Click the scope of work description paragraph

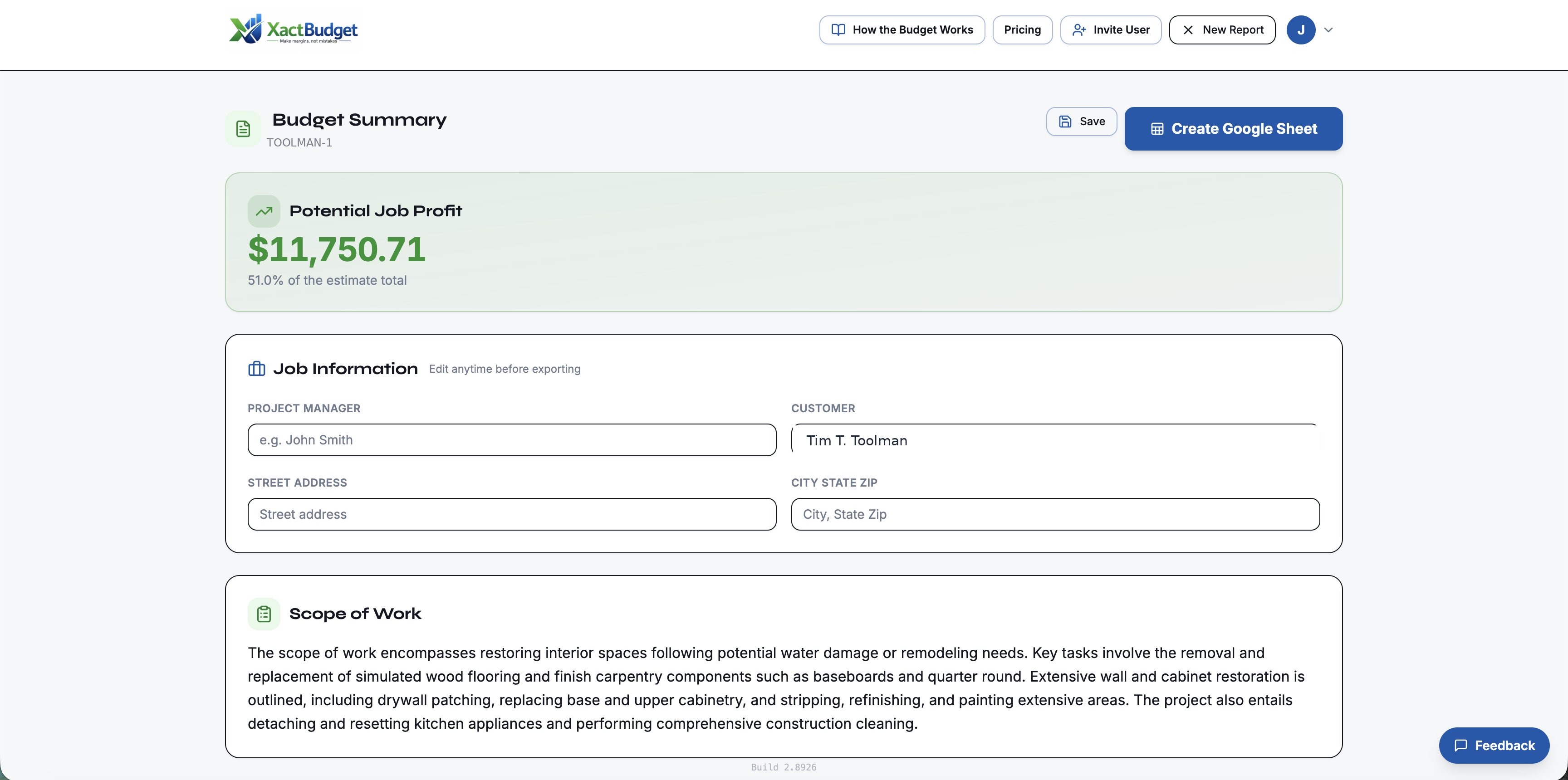click(775, 688)
